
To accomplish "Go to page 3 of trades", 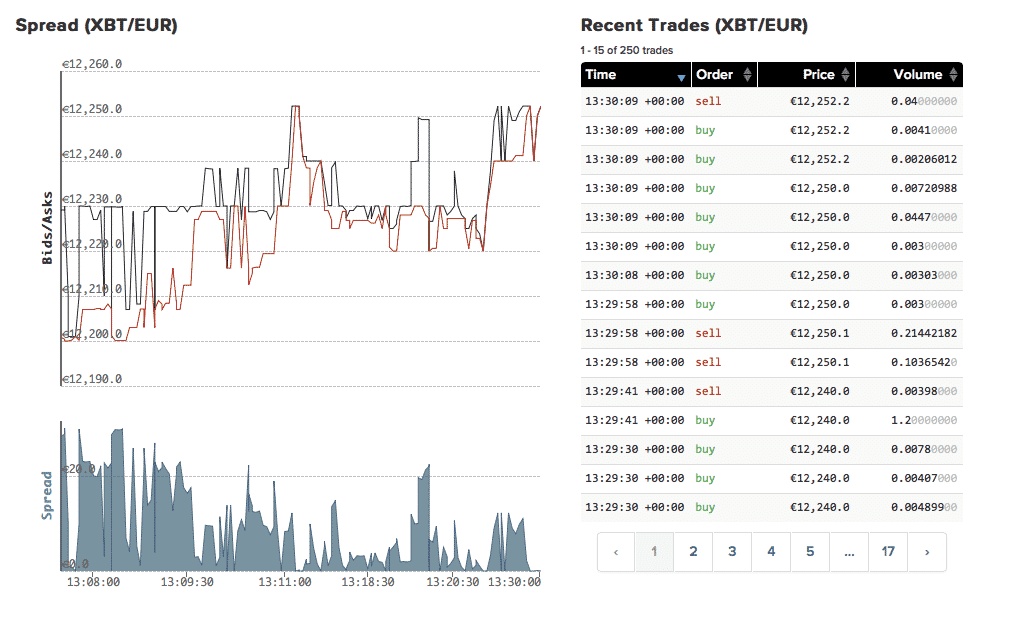I will (732, 552).
